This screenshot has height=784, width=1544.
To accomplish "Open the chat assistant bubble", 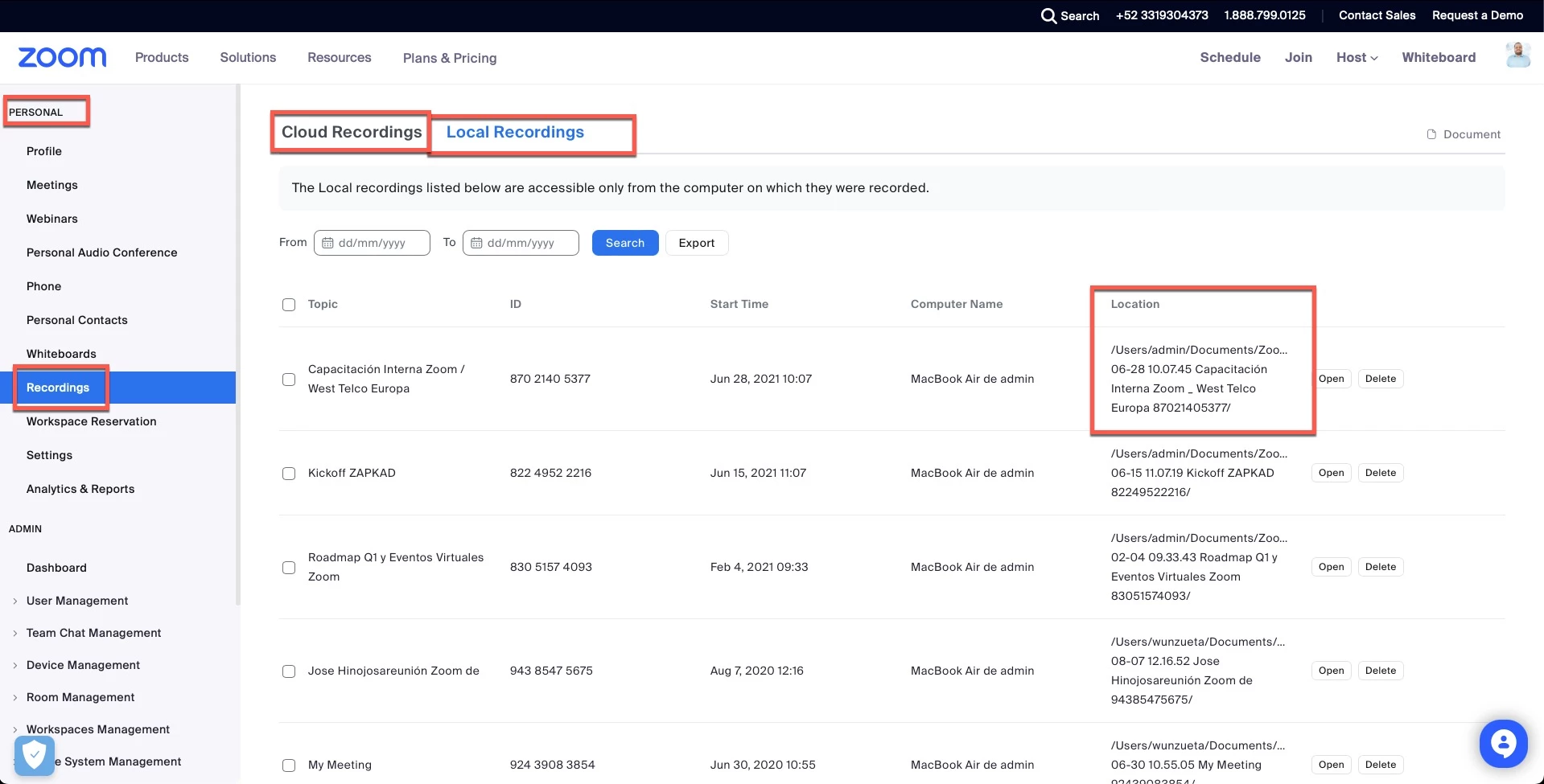I will pyautogui.click(x=1503, y=743).
